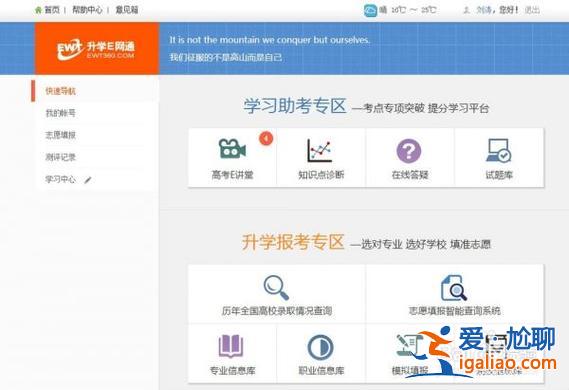Click the 知识点诊断 label
The image size is (569, 390).
[321, 175]
